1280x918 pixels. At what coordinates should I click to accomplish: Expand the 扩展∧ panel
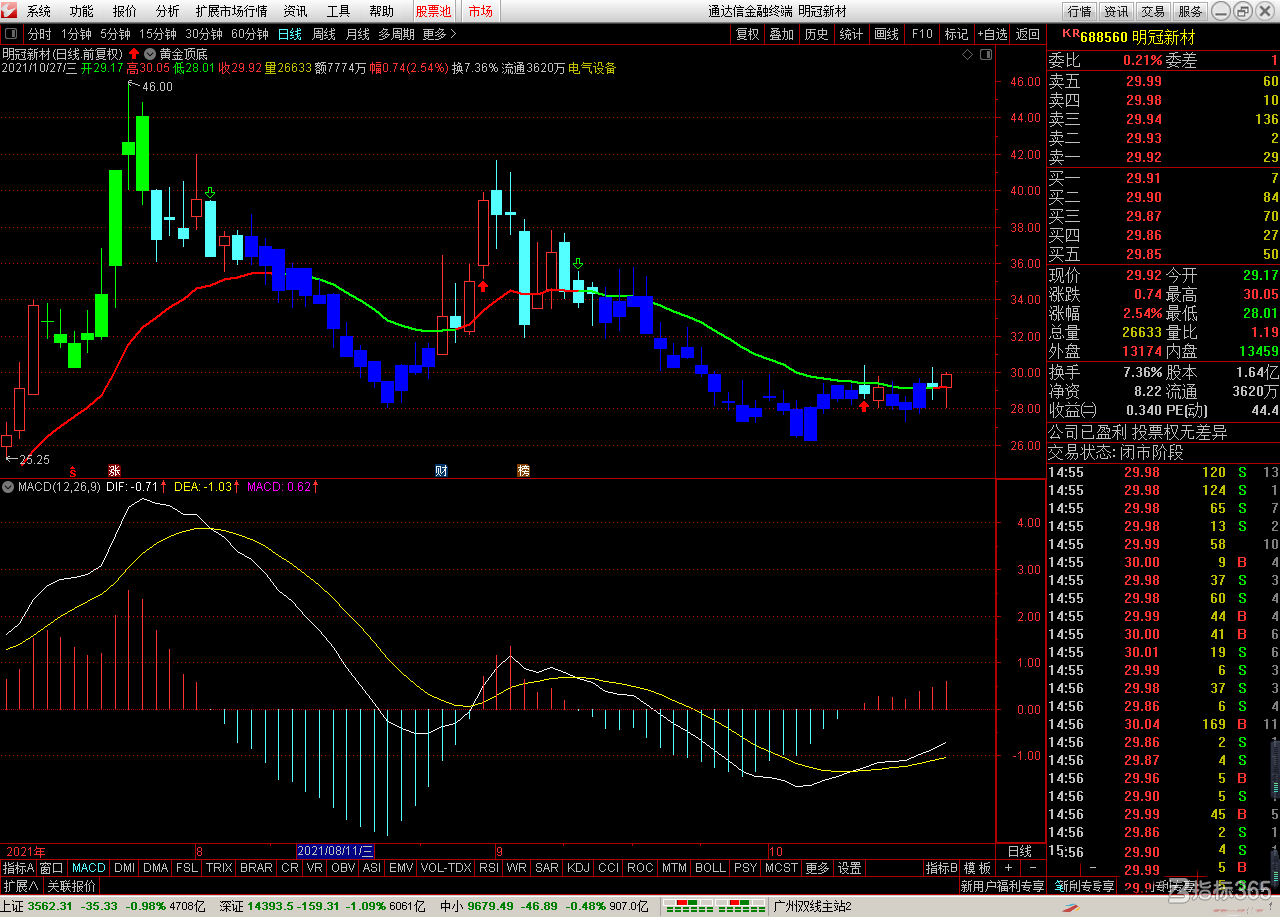(20, 886)
